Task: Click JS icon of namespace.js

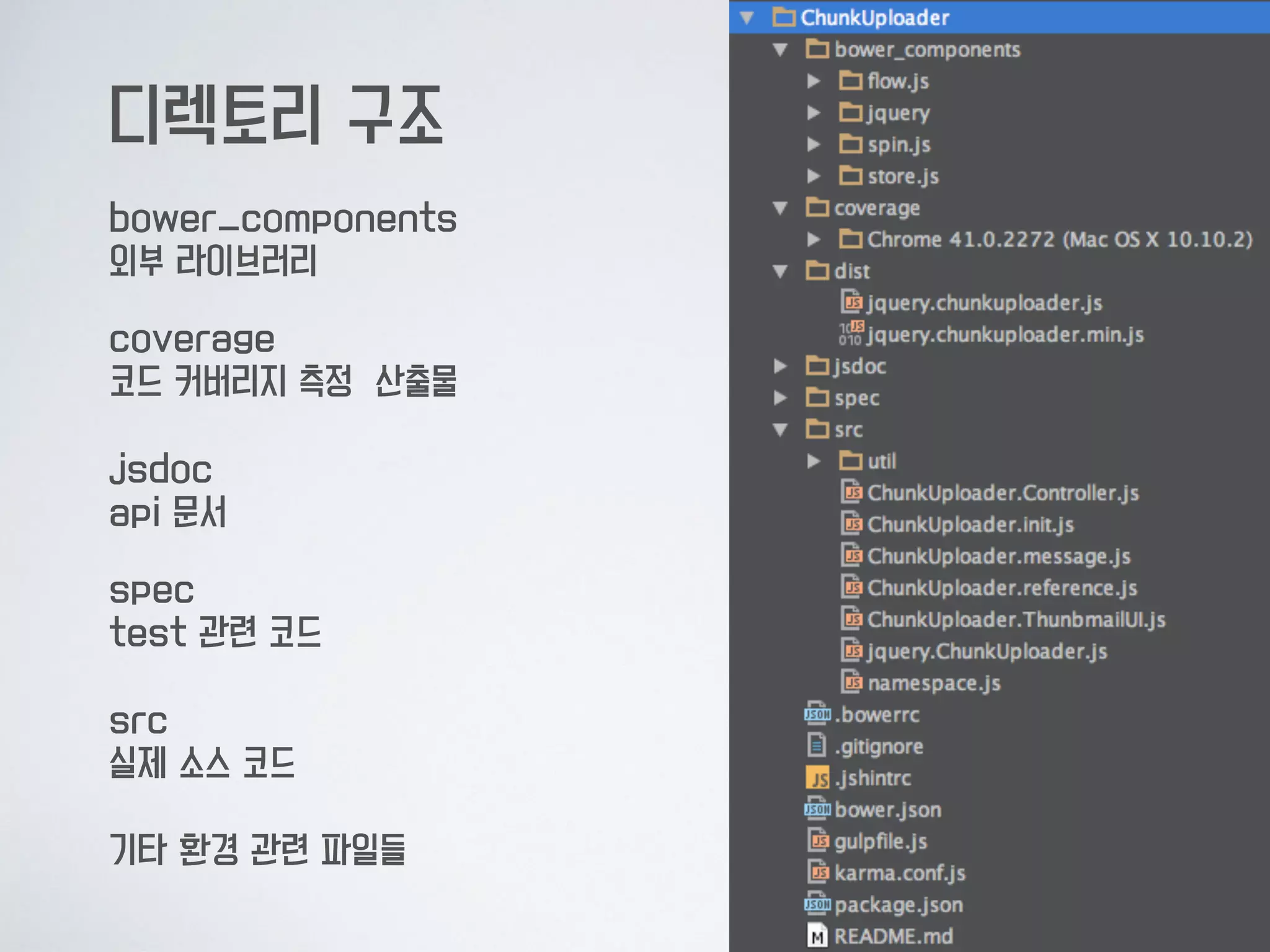Action: 852,682
